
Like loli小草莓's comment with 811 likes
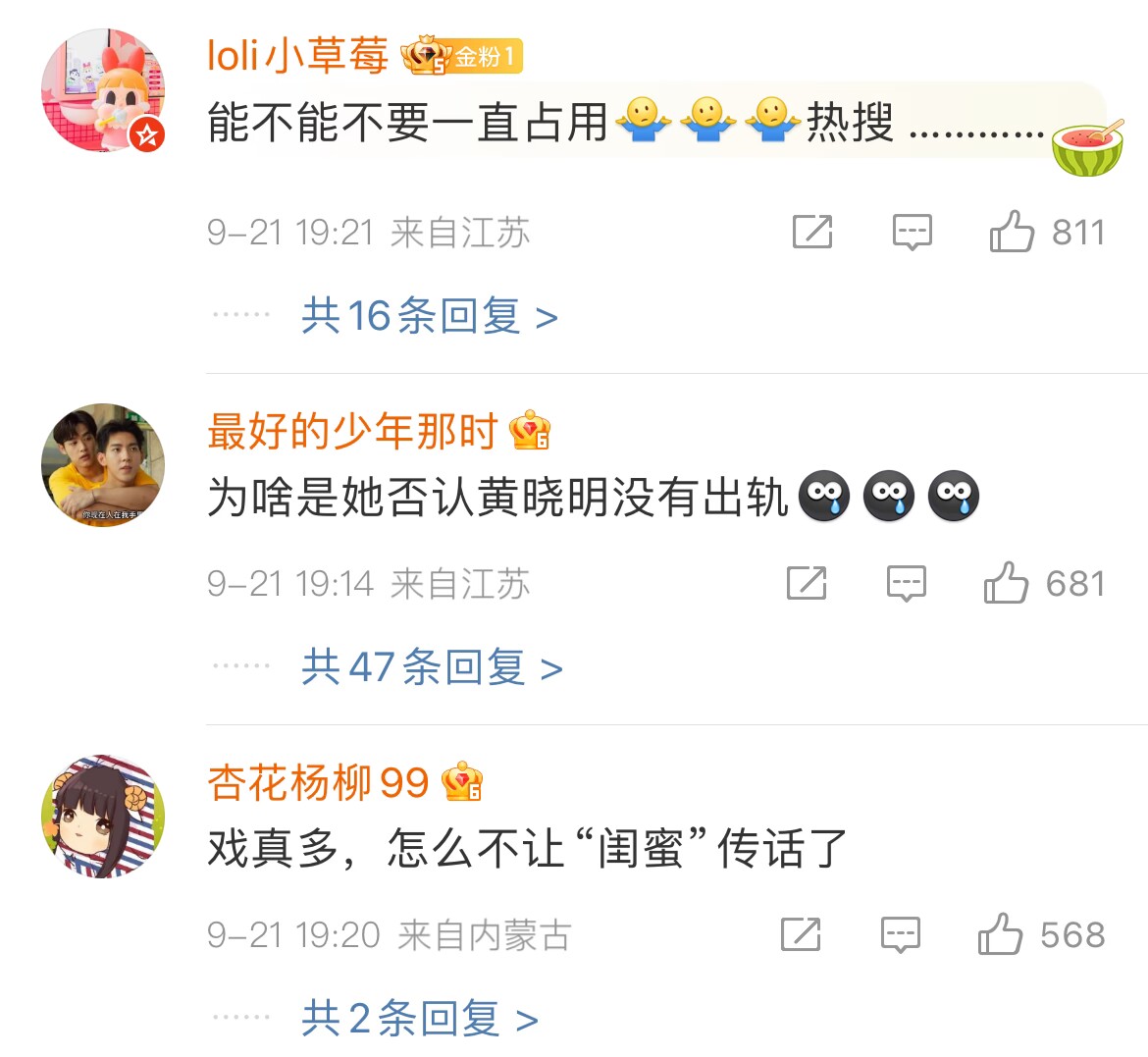tap(1012, 232)
